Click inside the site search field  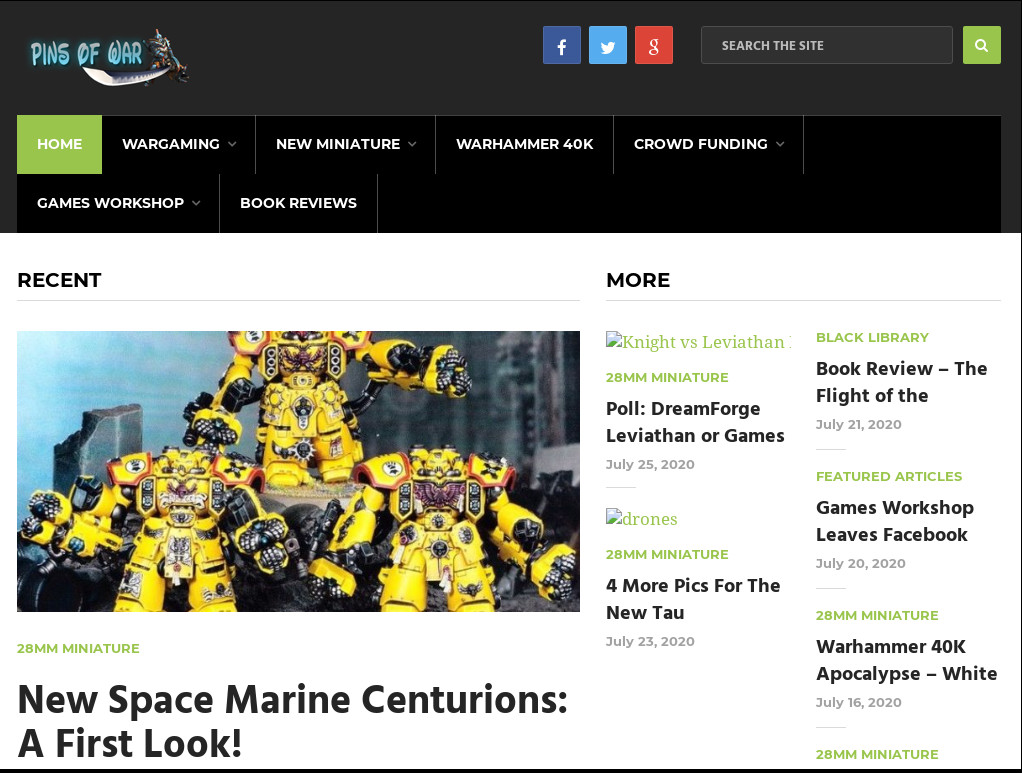point(826,44)
